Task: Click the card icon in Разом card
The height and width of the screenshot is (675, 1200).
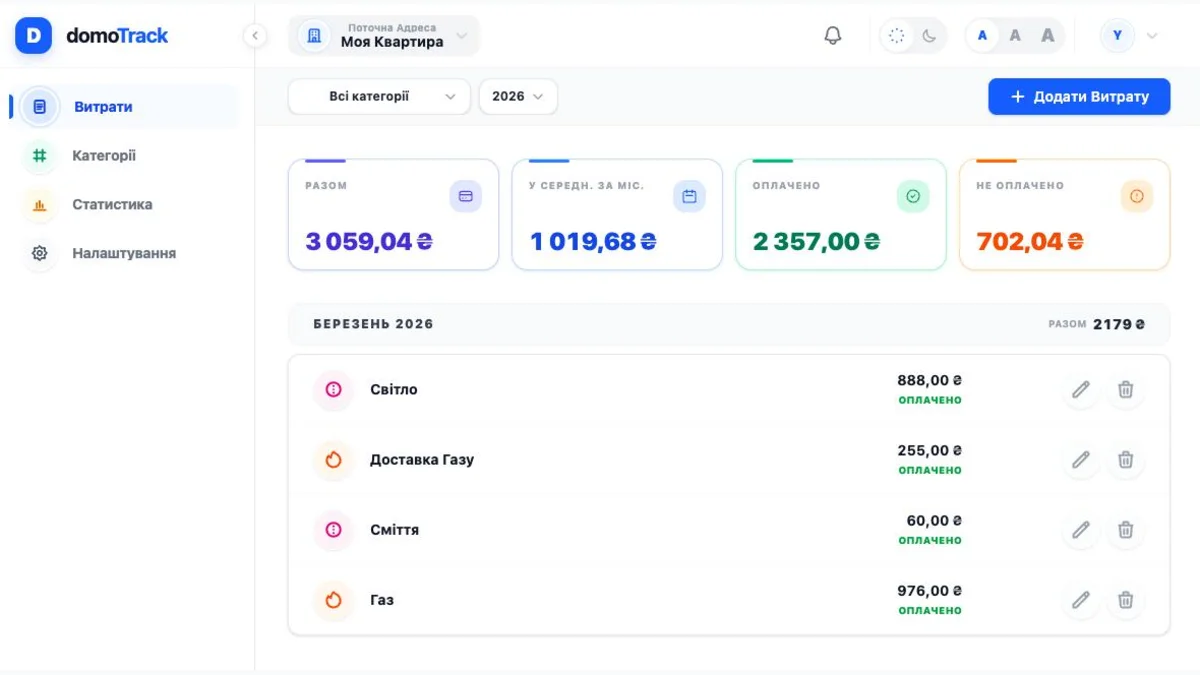Action: (465, 196)
